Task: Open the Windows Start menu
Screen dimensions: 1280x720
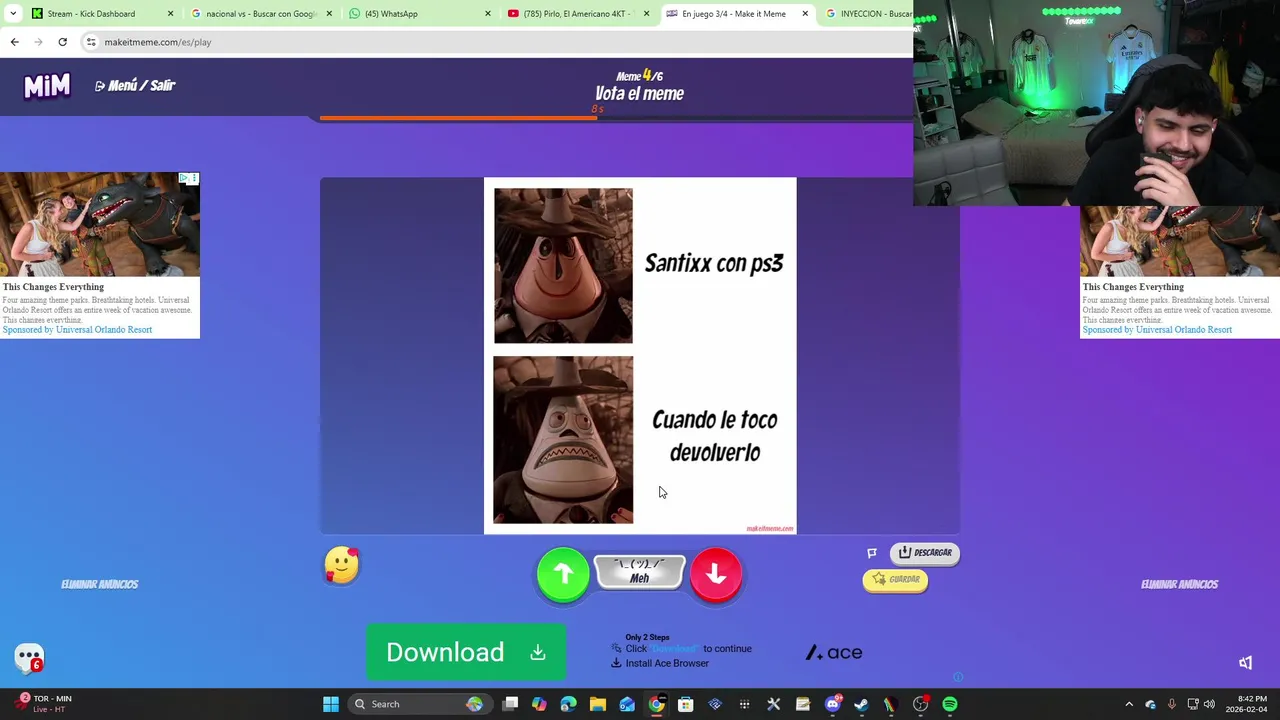Action: [331, 704]
